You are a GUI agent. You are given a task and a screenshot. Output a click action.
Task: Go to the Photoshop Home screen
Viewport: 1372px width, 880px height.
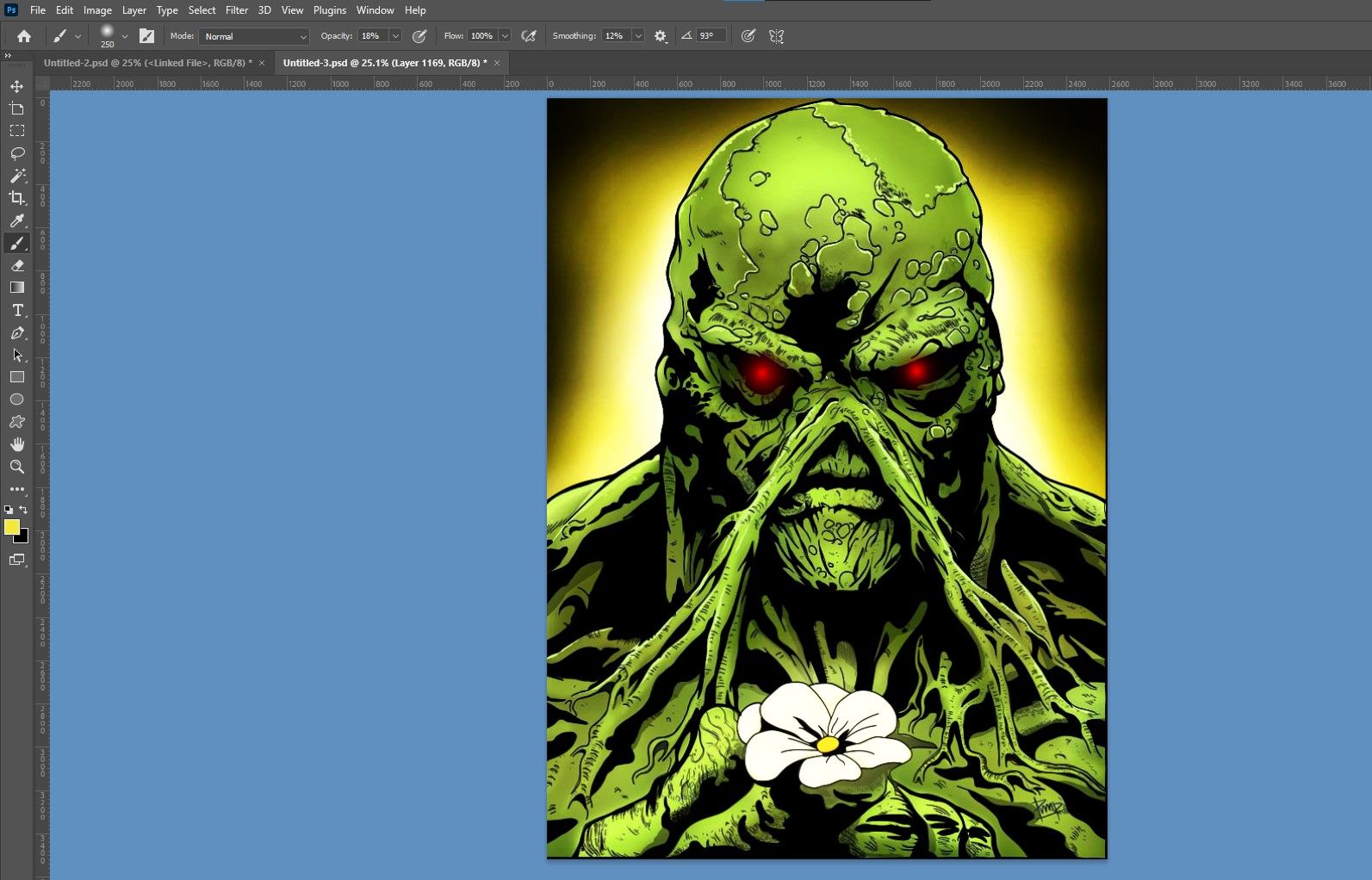[24, 36]
